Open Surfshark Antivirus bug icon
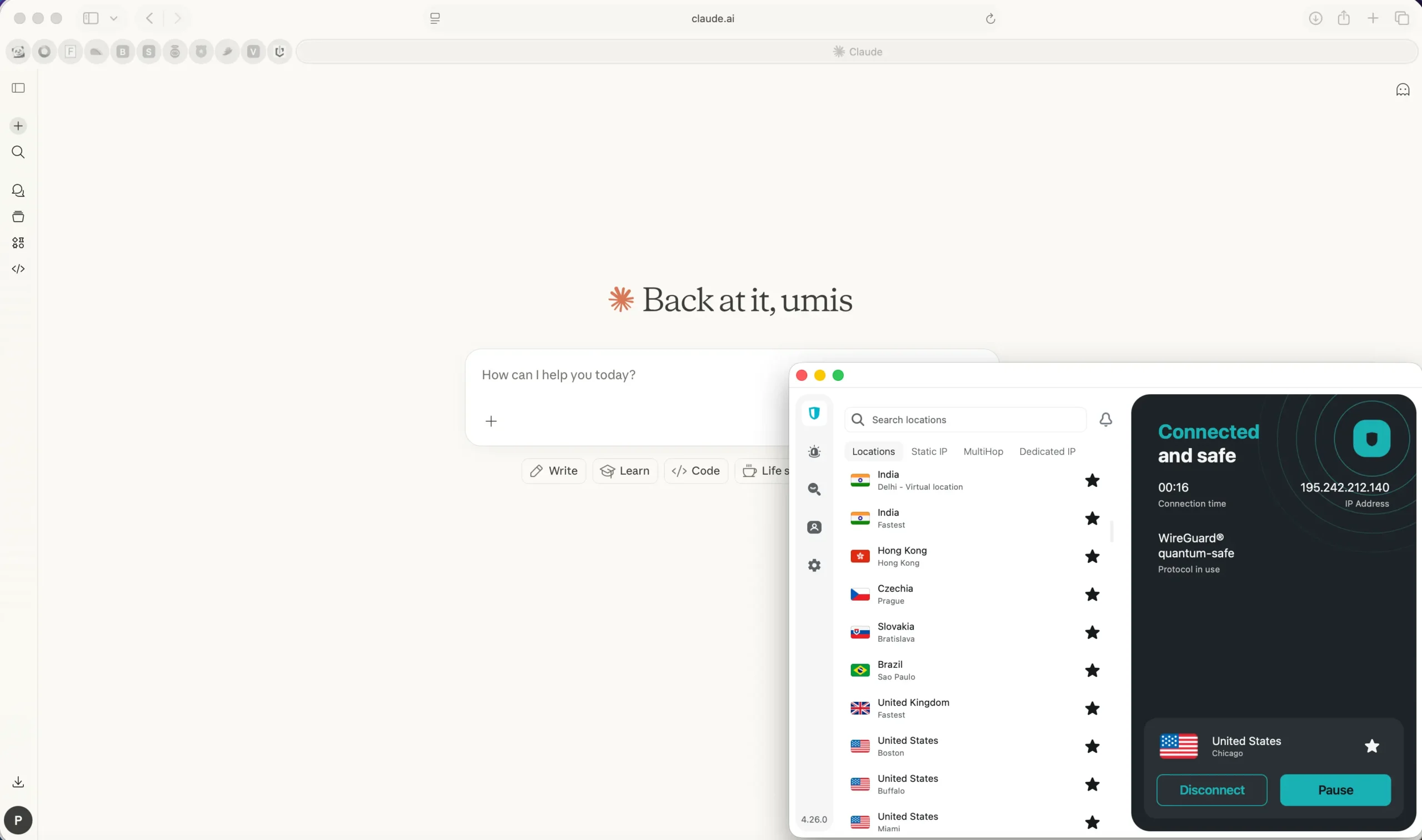This screenshot has width=1422, height=840. [814, 451]
